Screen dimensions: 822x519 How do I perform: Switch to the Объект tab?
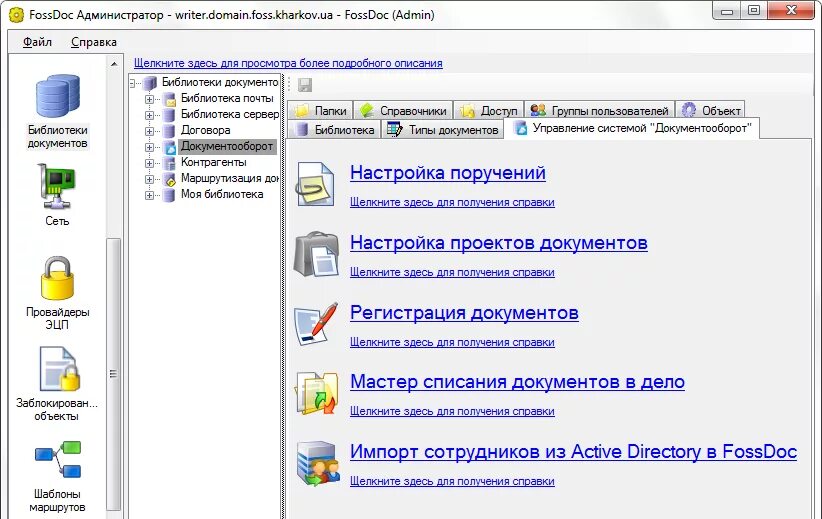tap(710, 111)
